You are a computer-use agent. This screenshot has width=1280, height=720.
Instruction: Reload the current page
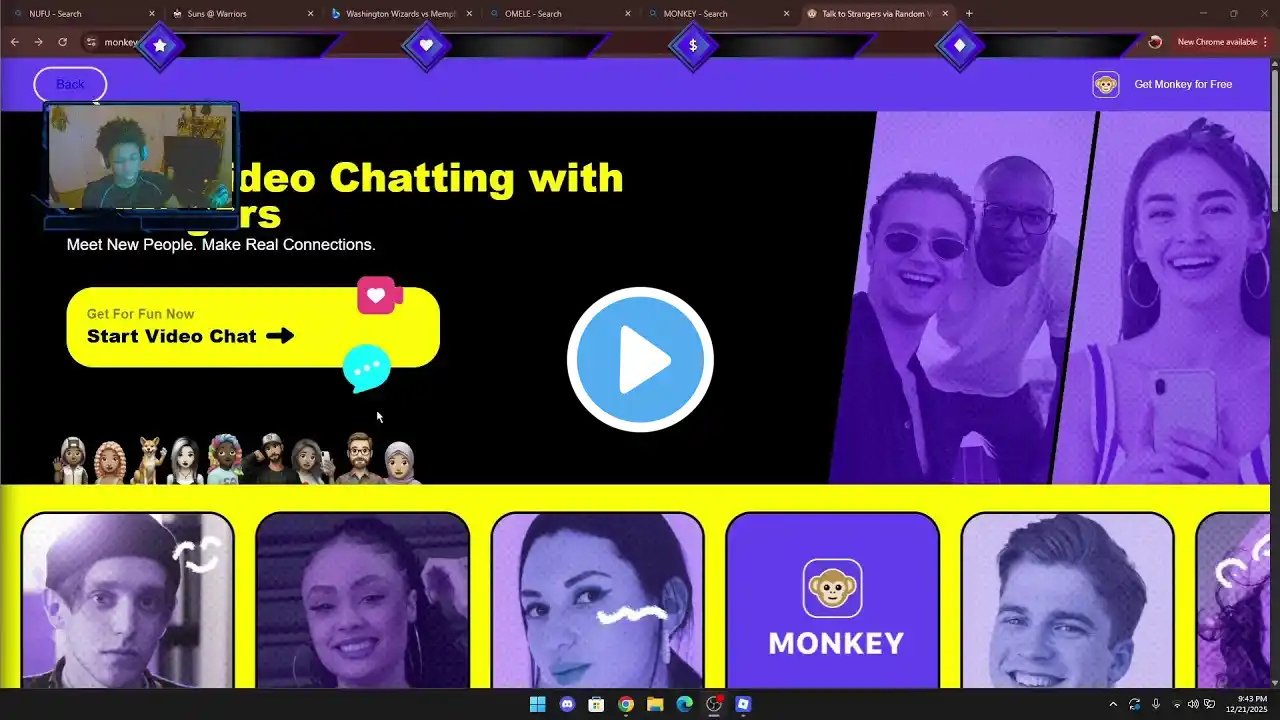click(x=62, y=42)
